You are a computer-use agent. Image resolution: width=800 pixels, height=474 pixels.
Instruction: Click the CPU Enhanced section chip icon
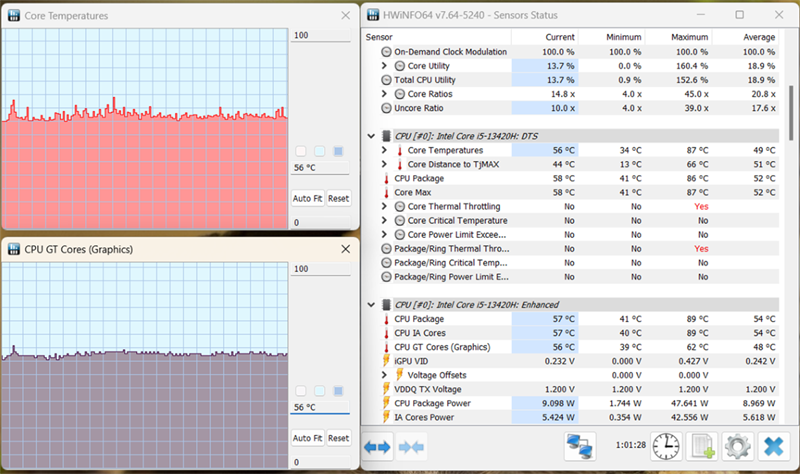tap(386, 305)
